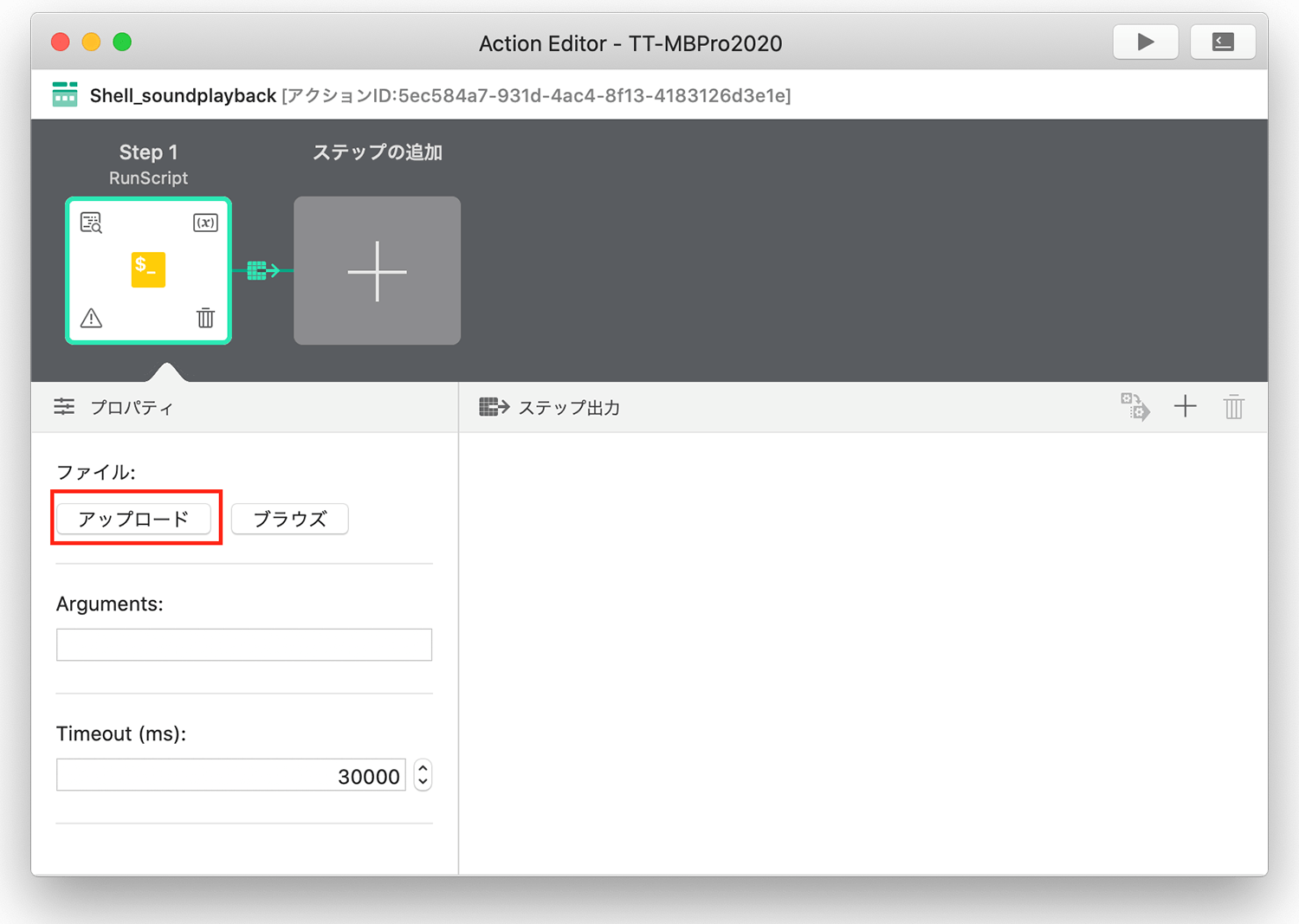1299x924 pixels.
Task: Select the yellow shell script icon in Step 1
Action: pyautogui.click(x=148, y=269)
